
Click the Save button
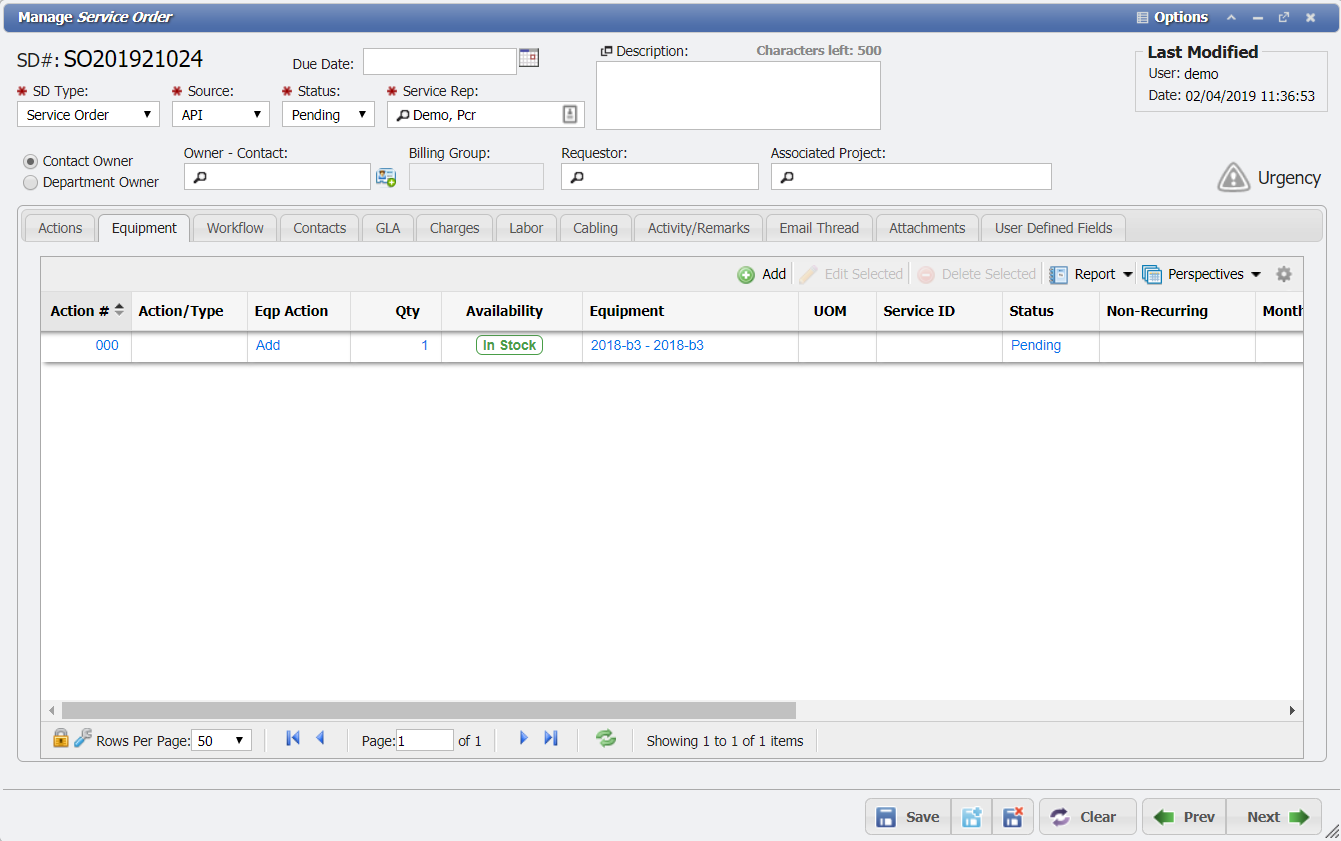[908, 817]
